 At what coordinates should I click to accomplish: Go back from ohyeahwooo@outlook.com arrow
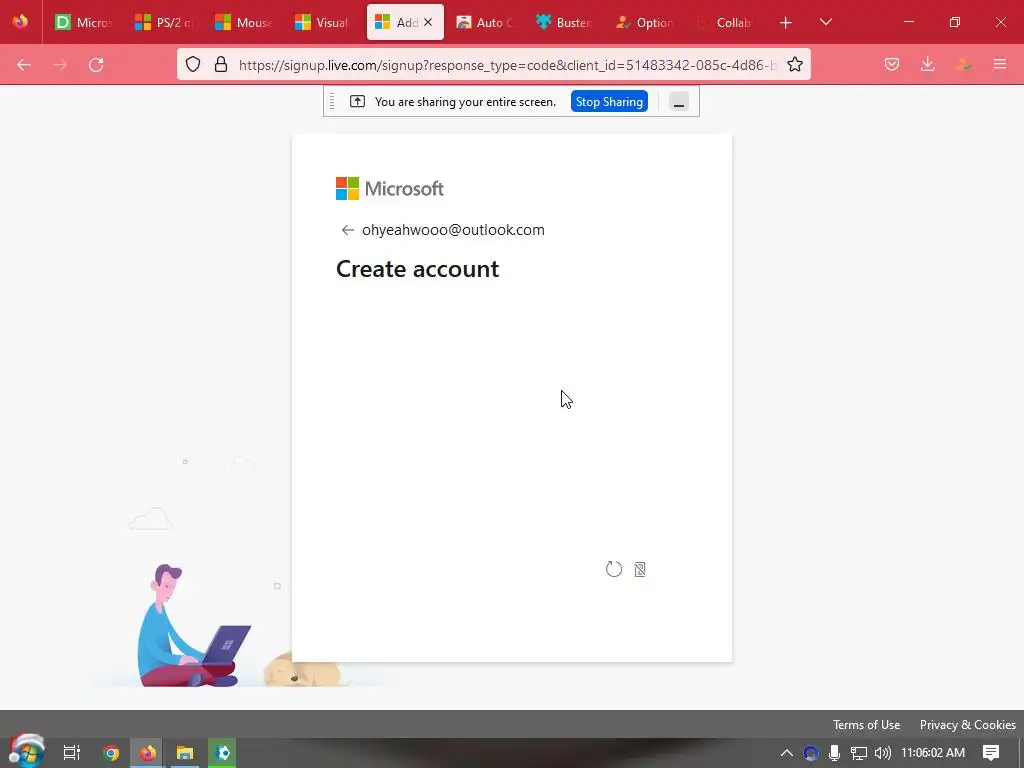[x=347, y=230]
